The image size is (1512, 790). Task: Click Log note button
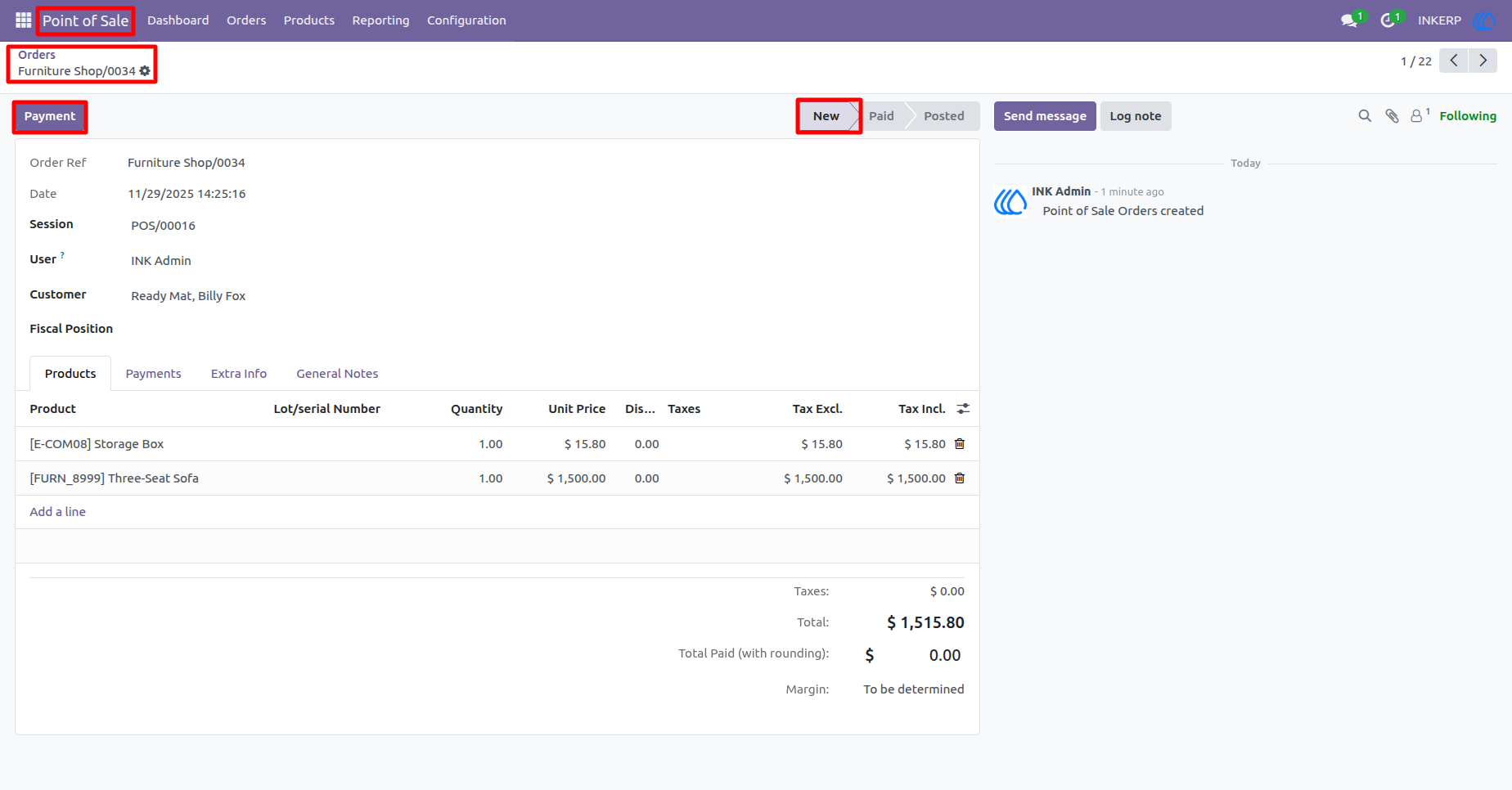point(1136,116)
